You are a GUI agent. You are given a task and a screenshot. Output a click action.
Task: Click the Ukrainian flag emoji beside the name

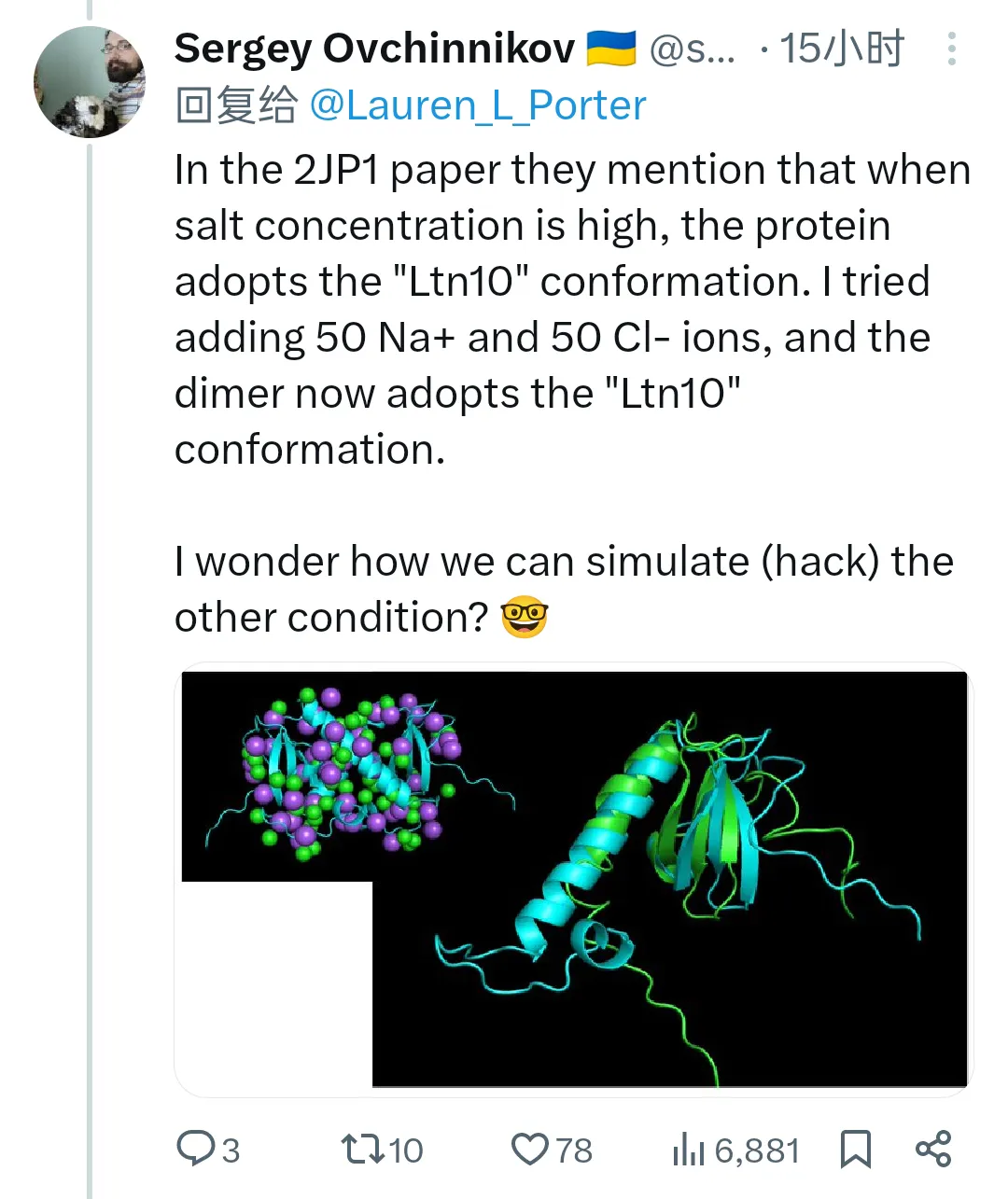click(610, 49)
